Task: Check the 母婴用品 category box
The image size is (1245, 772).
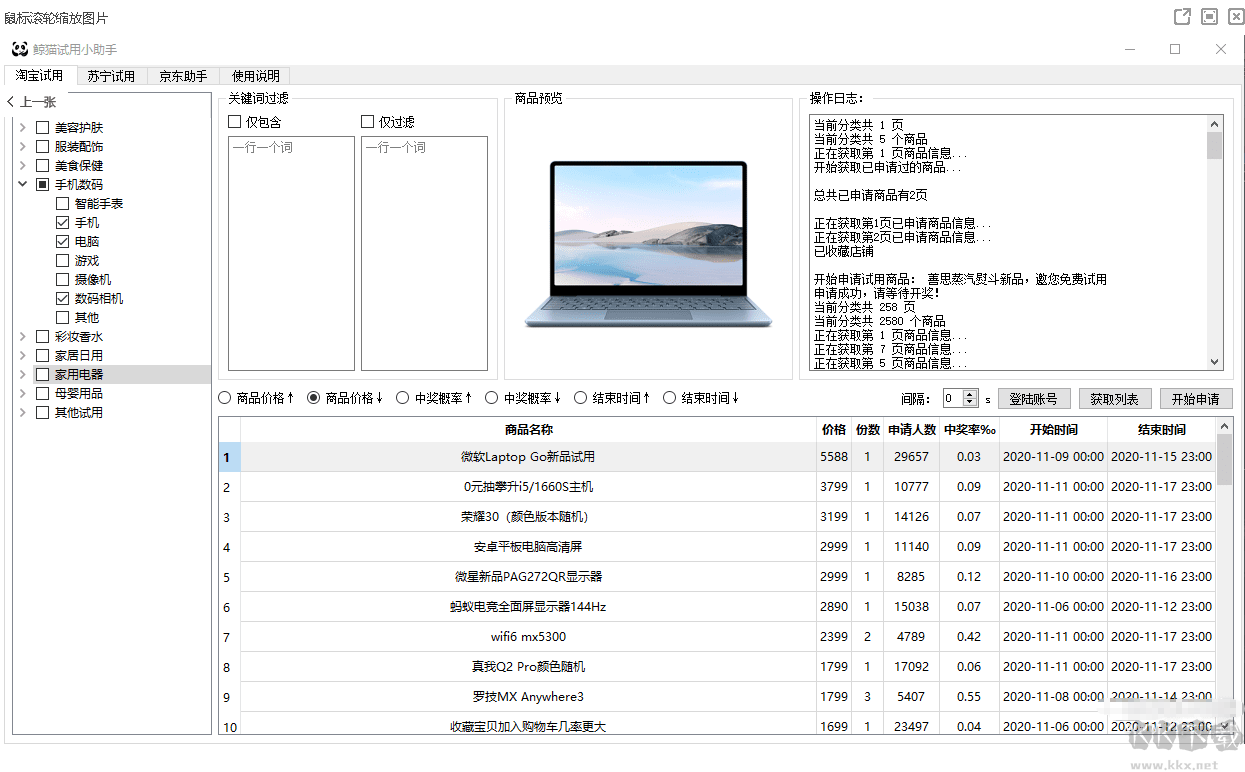Action: point(42,394)
